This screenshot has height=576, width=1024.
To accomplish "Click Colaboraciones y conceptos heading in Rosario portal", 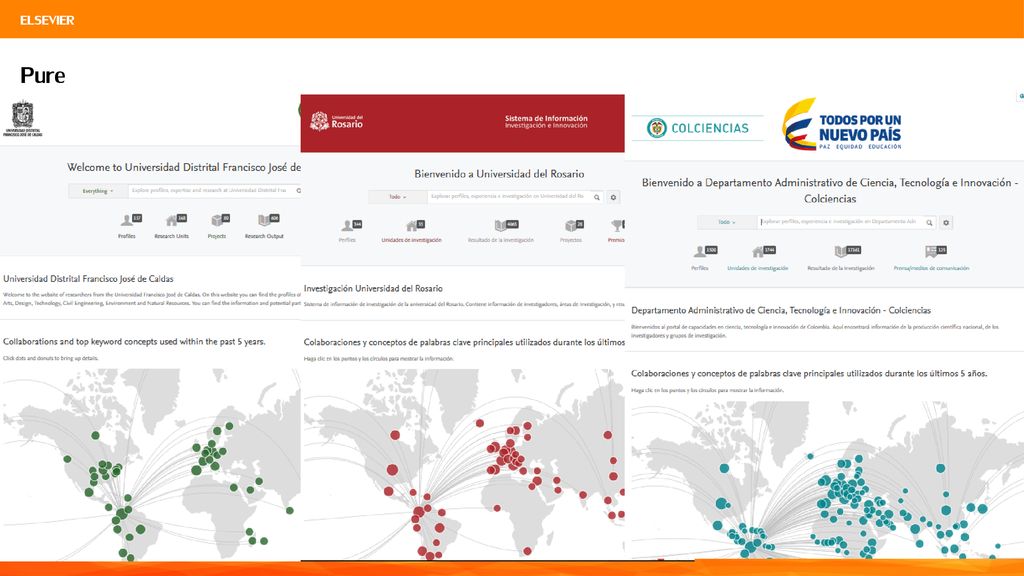I will coord(464,342).
